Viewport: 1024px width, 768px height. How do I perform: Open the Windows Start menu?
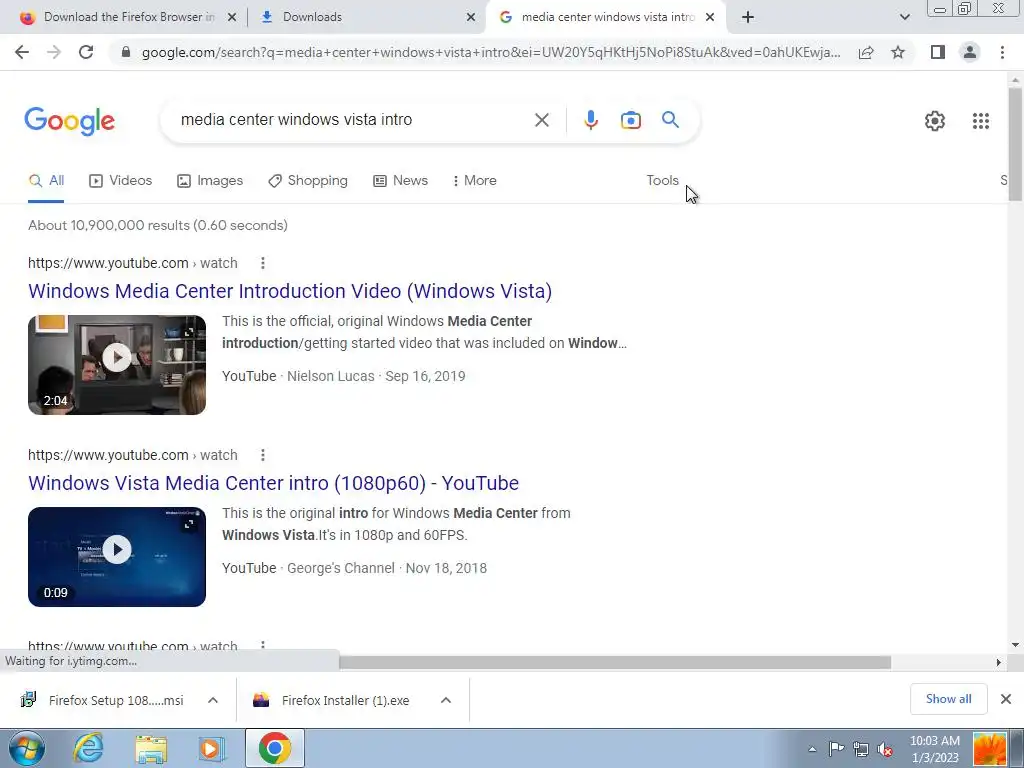pos(27,748)
